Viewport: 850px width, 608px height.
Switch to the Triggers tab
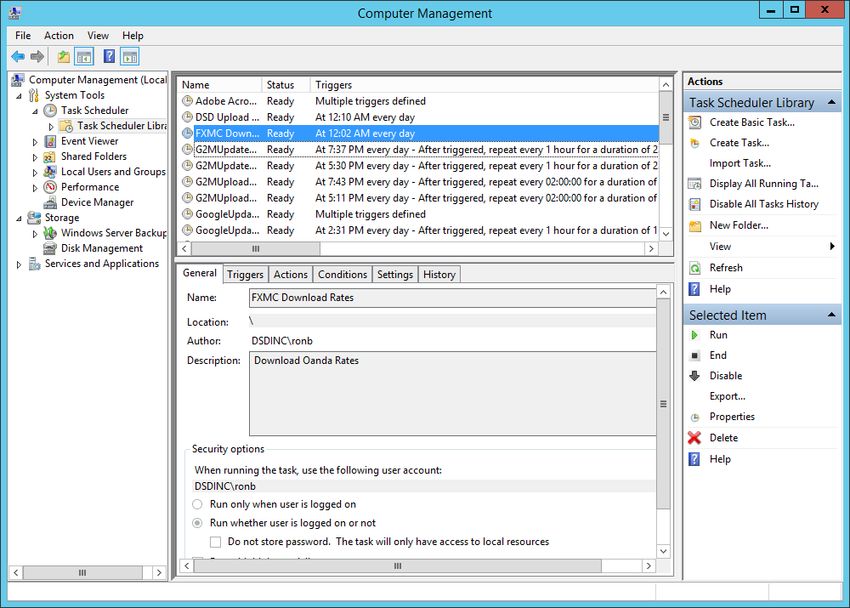(245, 274)
